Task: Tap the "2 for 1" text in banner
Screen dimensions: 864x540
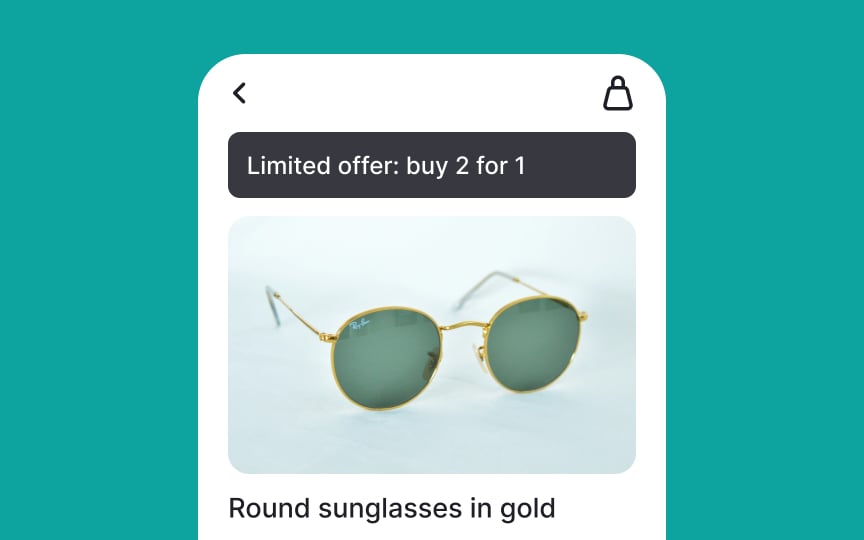Action: 490,166
